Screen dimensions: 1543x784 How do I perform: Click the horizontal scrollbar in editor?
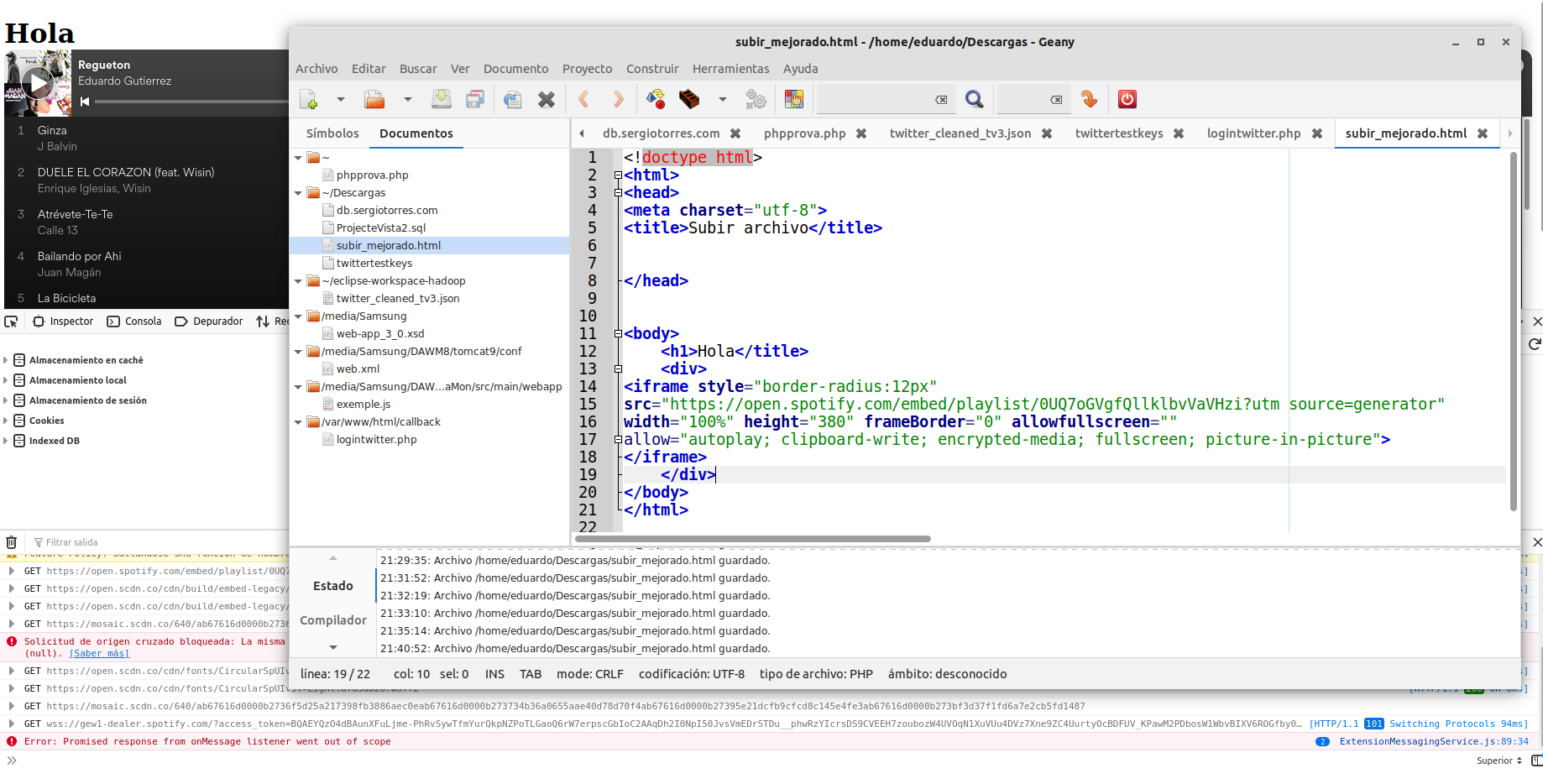(753, 539)
